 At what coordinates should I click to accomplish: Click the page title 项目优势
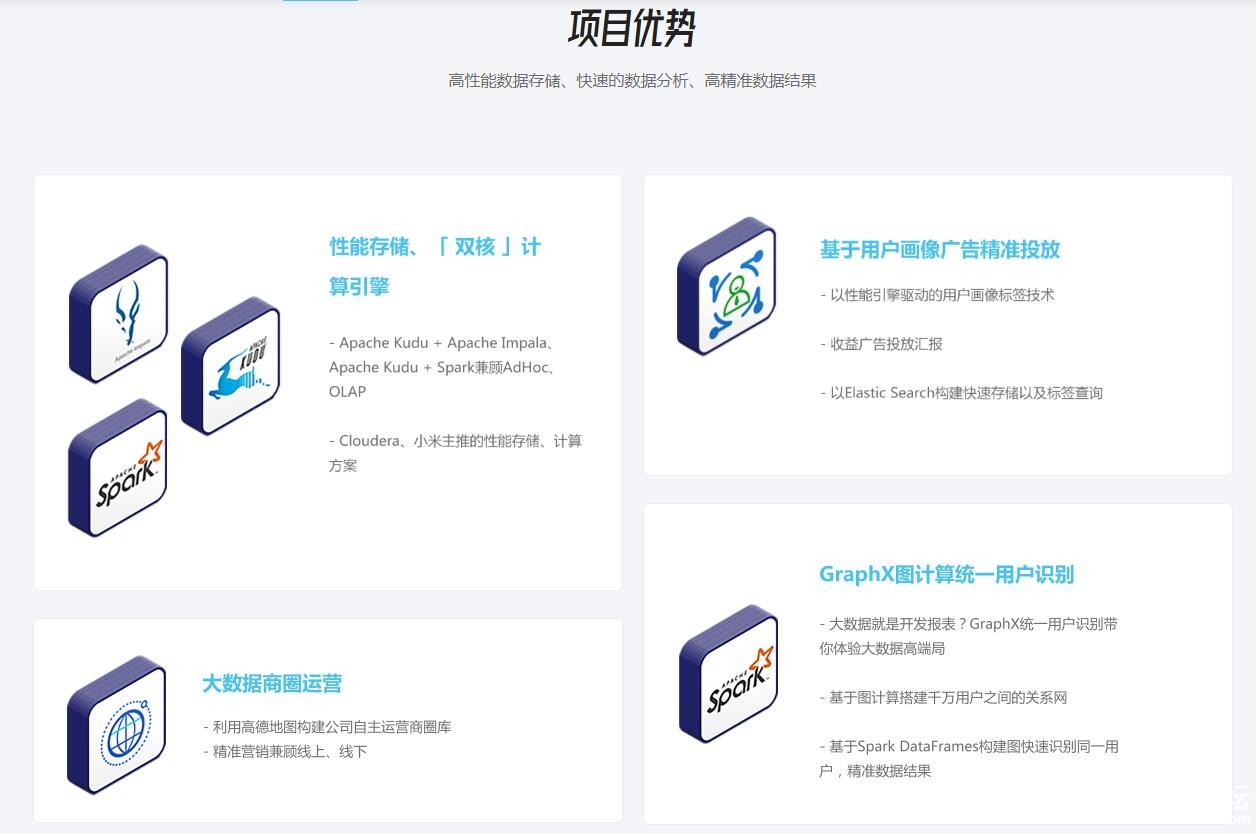tap(632, 28)
